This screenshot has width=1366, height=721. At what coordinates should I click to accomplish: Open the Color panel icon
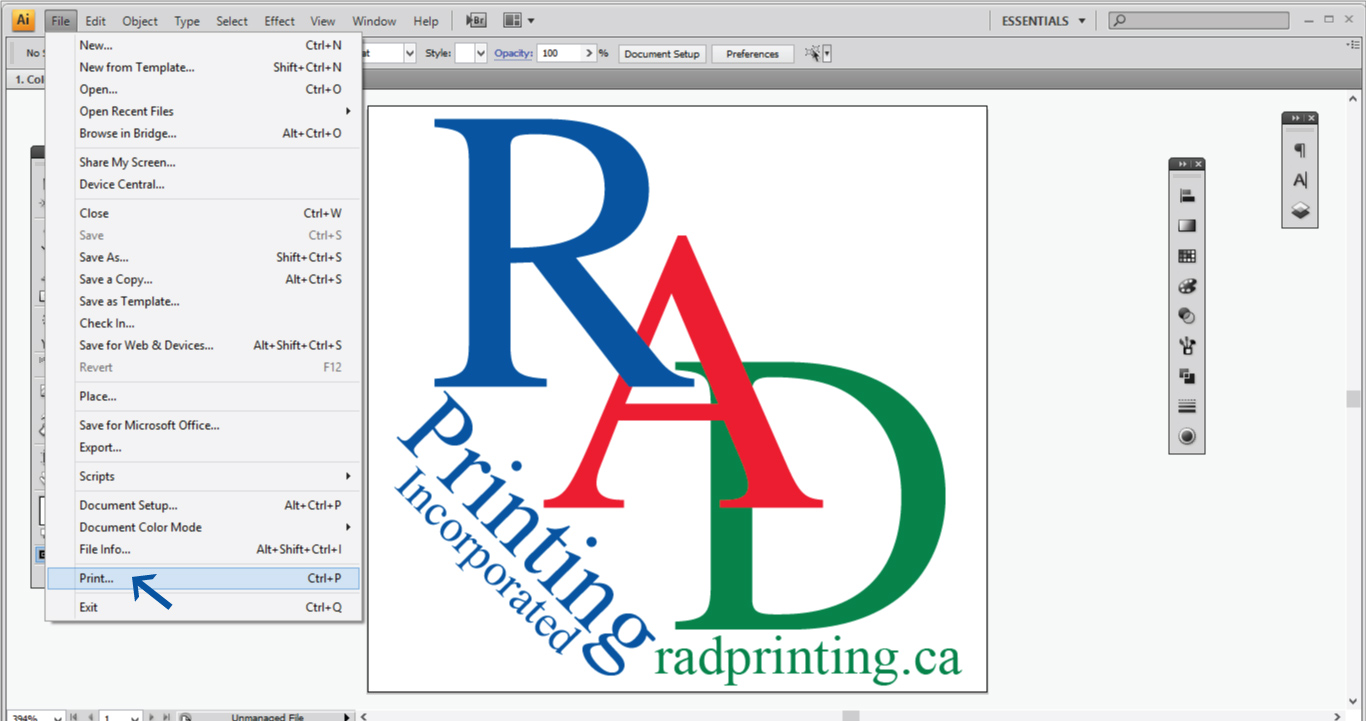coord(1186,285)
